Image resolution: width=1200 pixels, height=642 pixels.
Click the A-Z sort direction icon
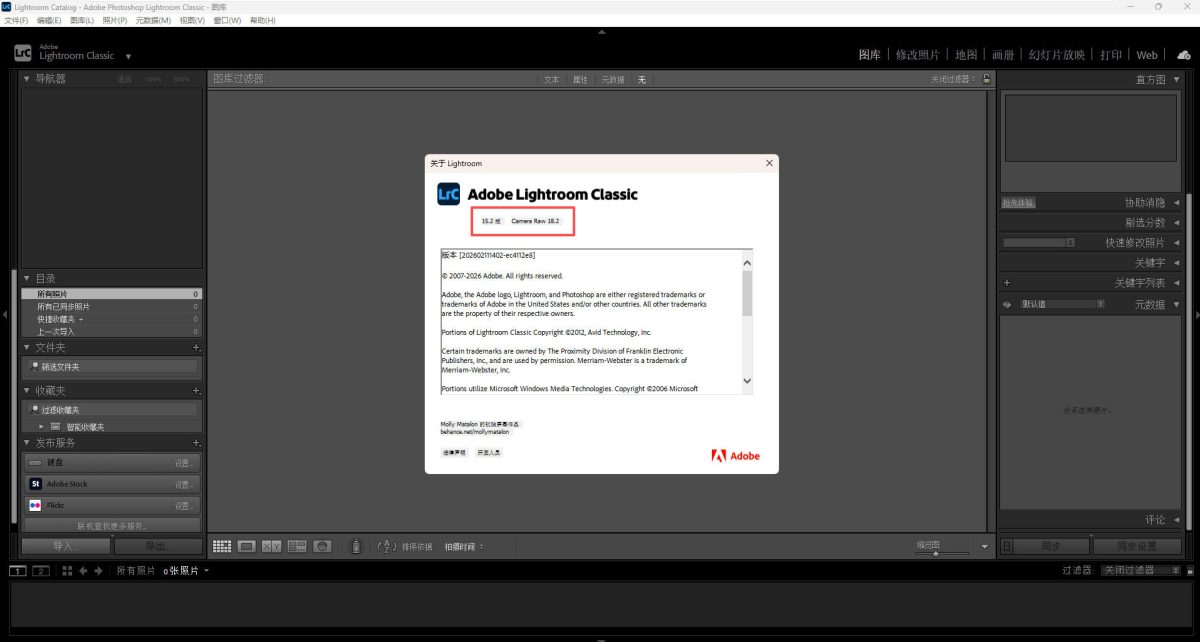[x=387, y=546]
